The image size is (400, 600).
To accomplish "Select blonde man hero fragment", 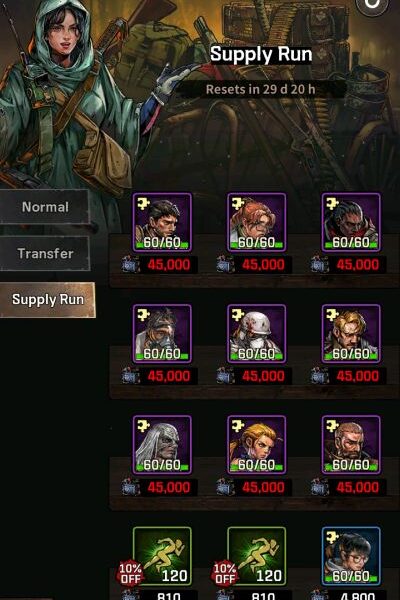I will pyautogui.click(x=351, y=334).
